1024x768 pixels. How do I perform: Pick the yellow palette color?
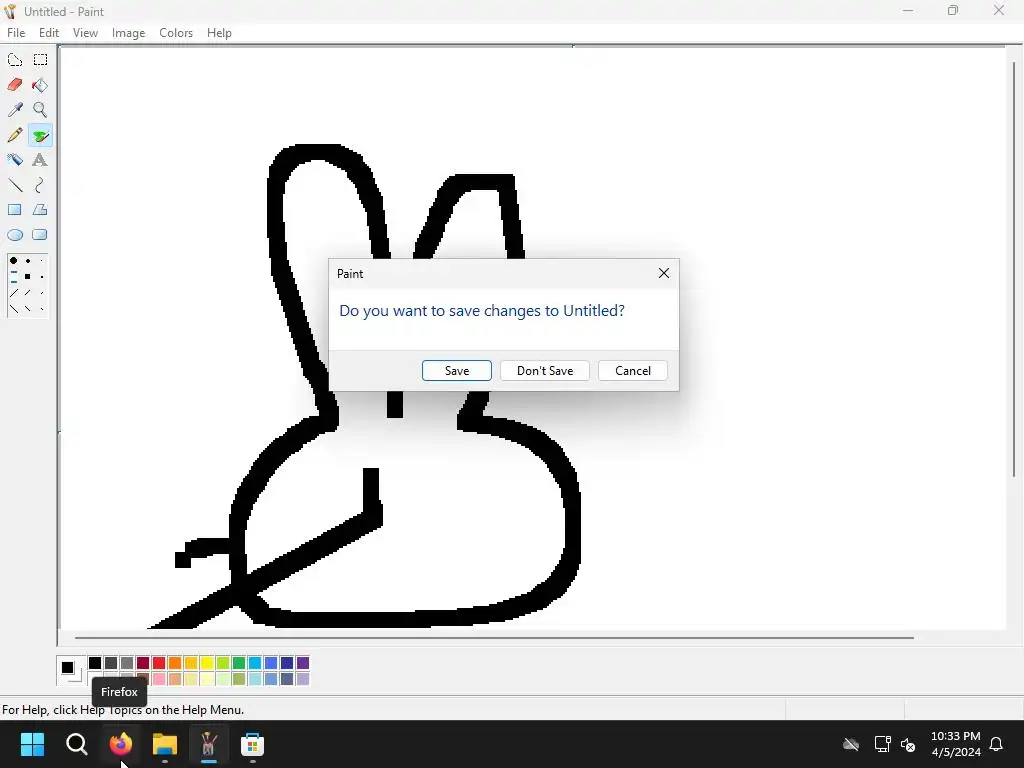tap(206, 663)
